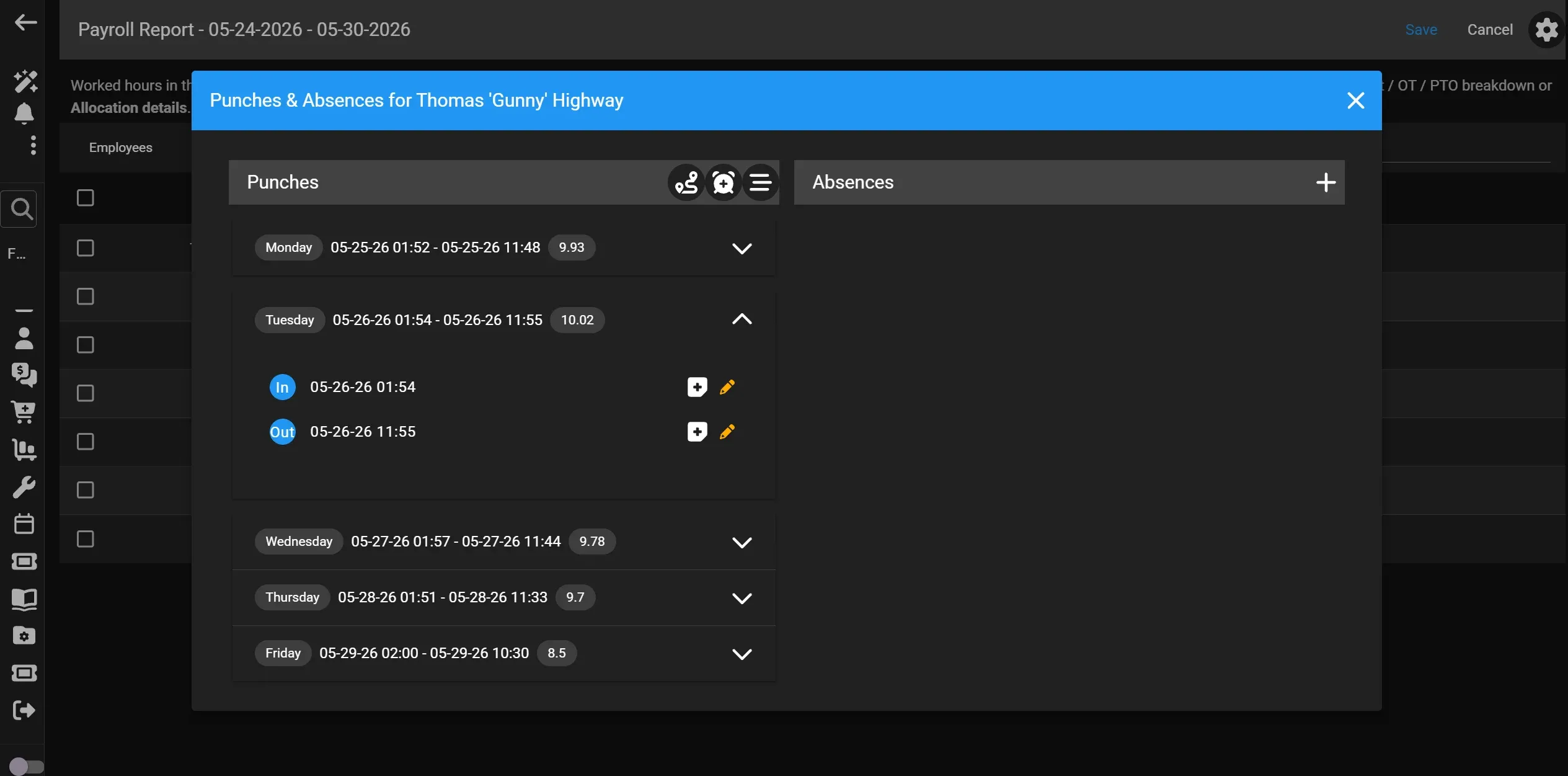Add a new absence with plus icon

[1326, 182]
